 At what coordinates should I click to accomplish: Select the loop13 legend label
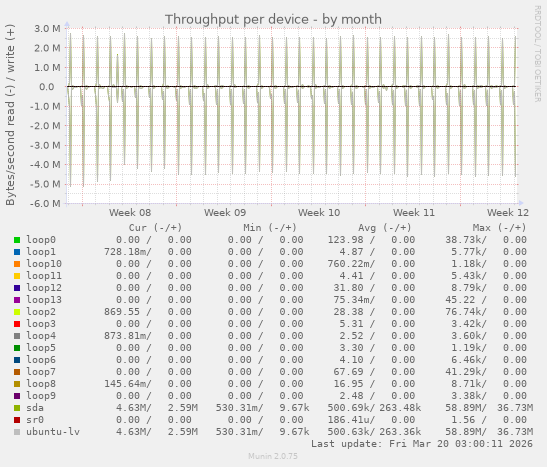pos(44,300)
